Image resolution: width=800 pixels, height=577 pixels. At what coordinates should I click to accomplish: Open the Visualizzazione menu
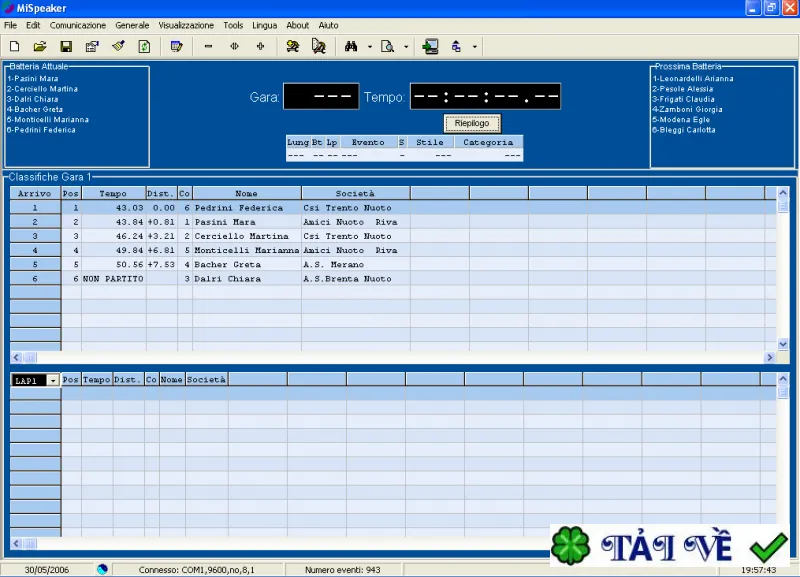186,25
